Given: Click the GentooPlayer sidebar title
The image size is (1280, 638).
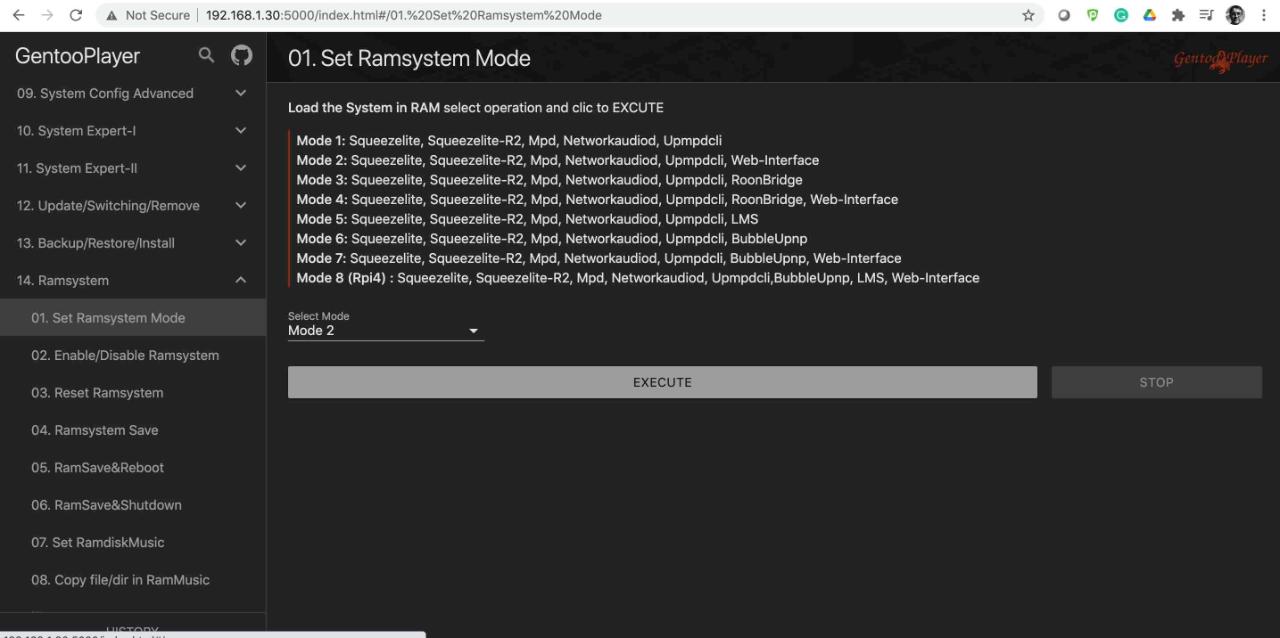Looking at the screenshot, I should tap(77, 56).
